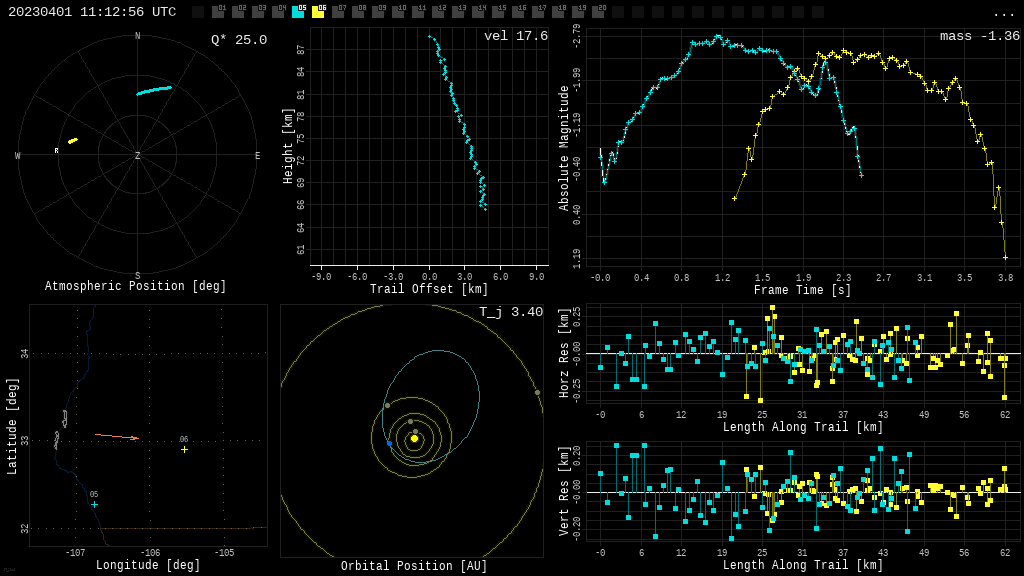1024x576 pixels.
Task: Click the zenith Z marker on sky plot
Action: (x=138, y=156)
